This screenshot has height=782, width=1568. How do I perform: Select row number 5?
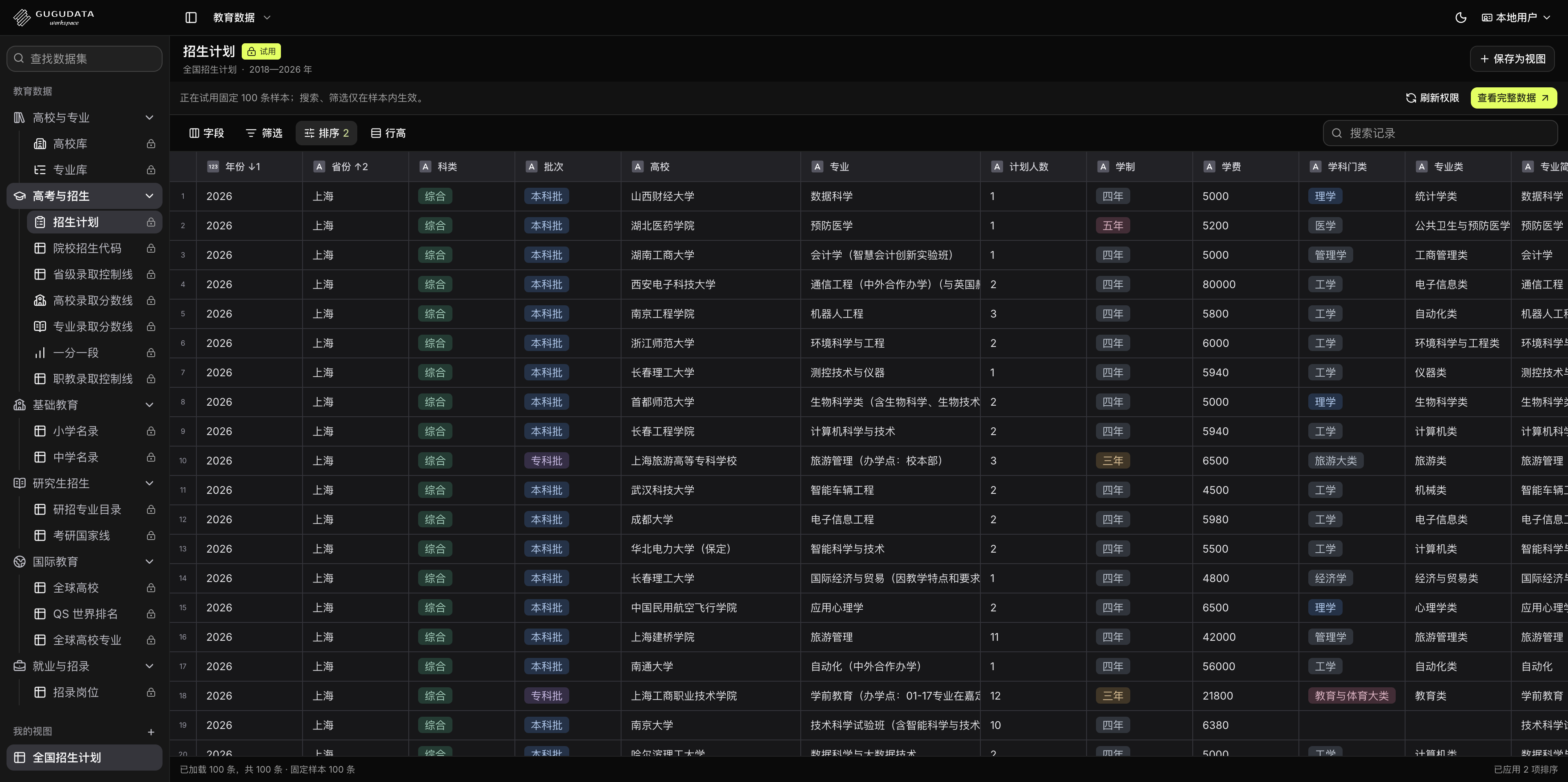point(183,314)
